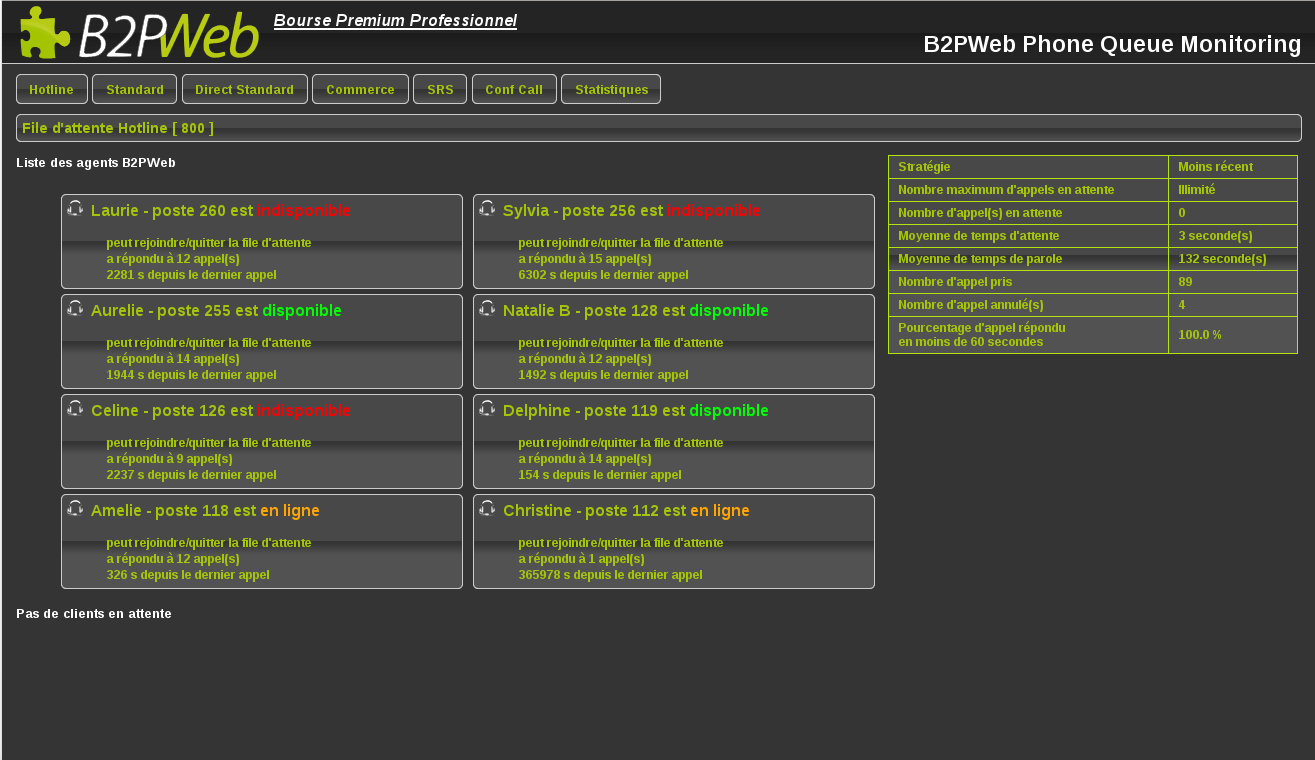Image resolution: width=1315 pixels, height=760 pixels.
Task: Click Amelie's headset icon
Action: (75, 509)
